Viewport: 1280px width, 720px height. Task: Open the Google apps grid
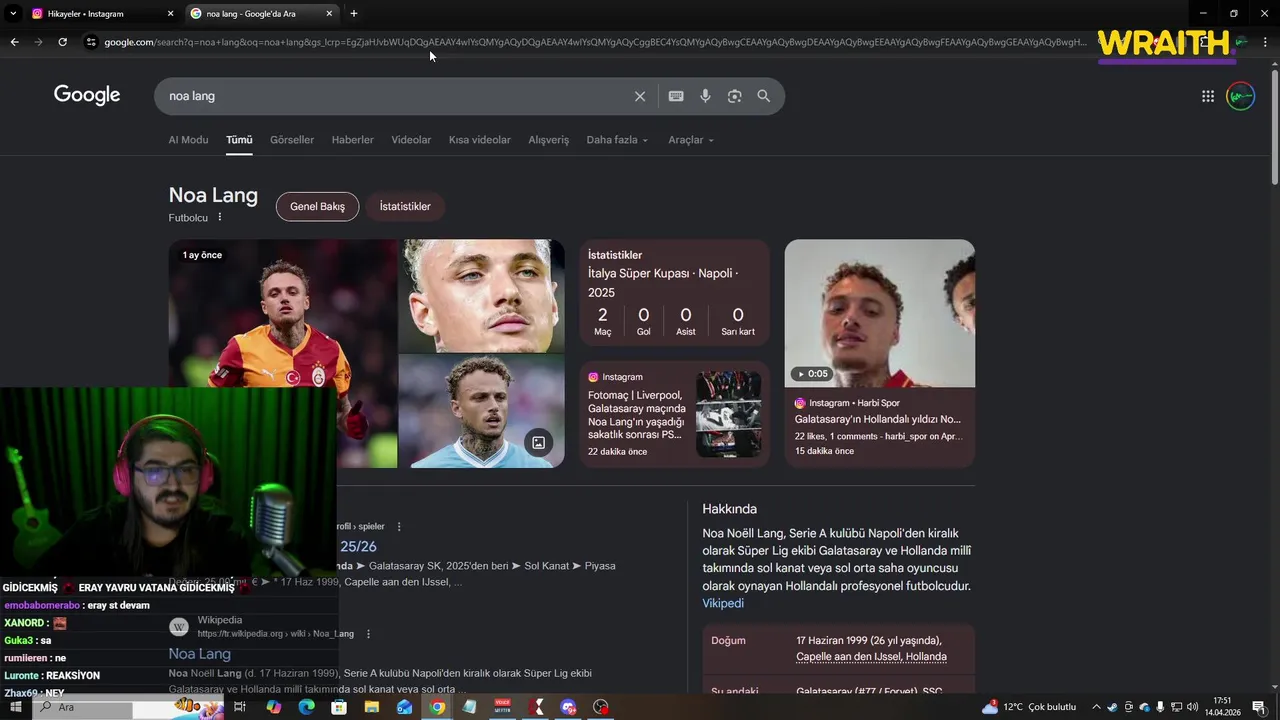click(1208, 96)
